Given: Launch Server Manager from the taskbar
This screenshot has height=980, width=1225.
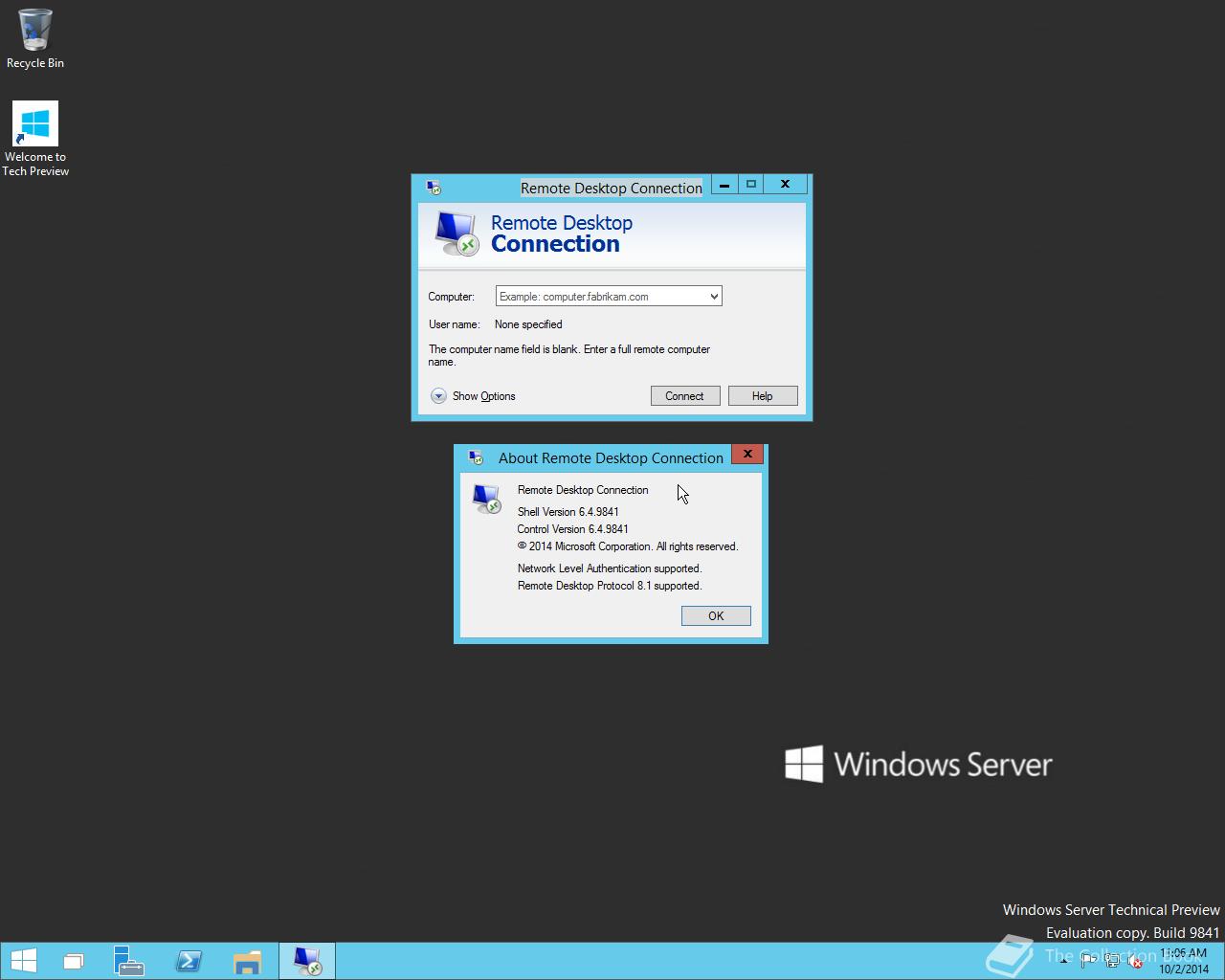Looking at the screenshot, I should point(128,961).
